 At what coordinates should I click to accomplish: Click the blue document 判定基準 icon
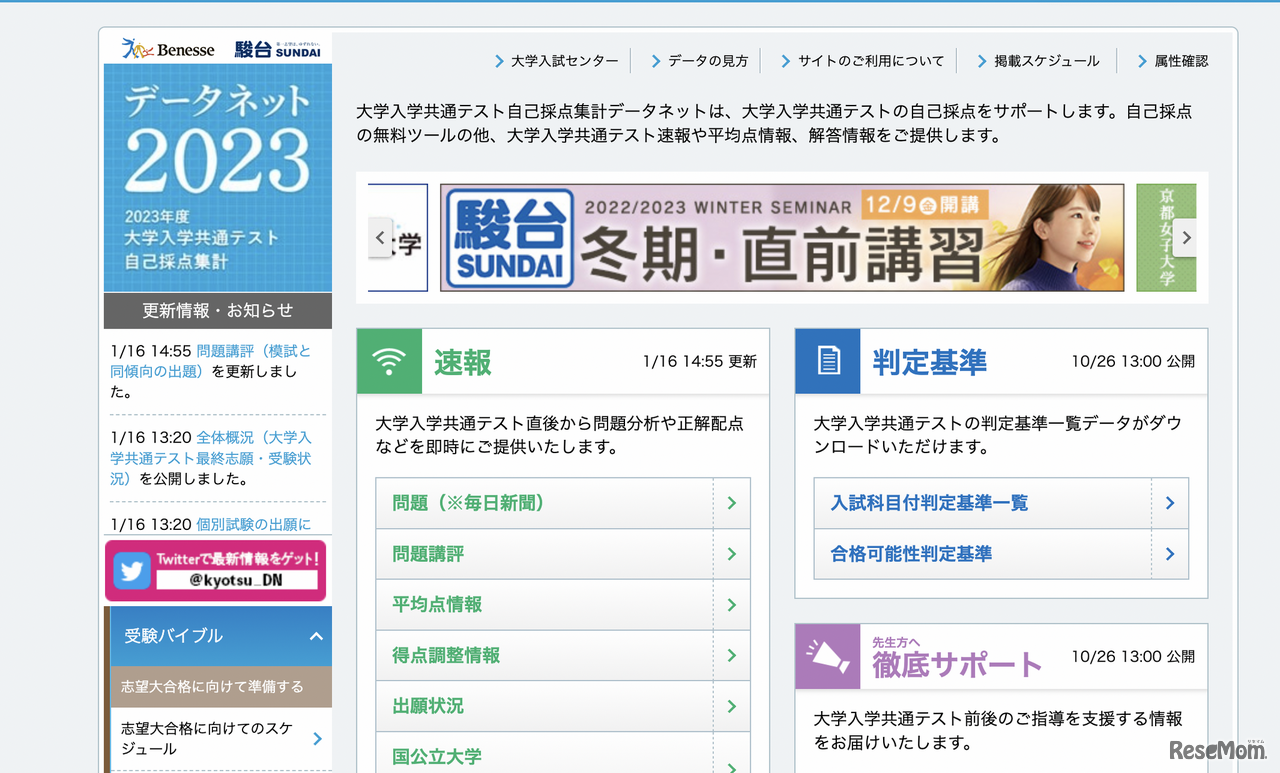[x=828, y=361]
